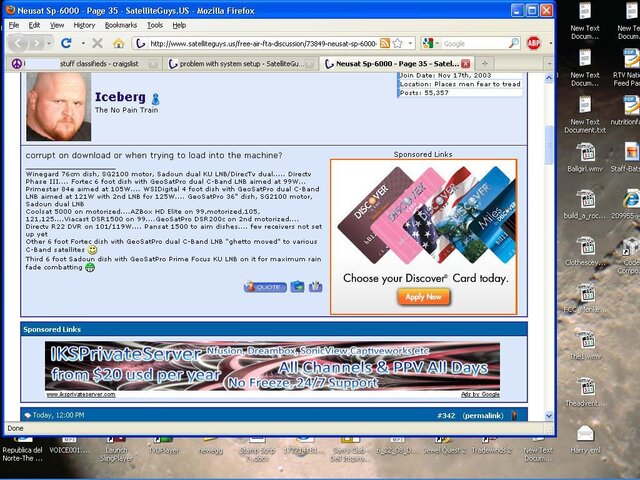Open the address bar history dropdown

point(410,43)
